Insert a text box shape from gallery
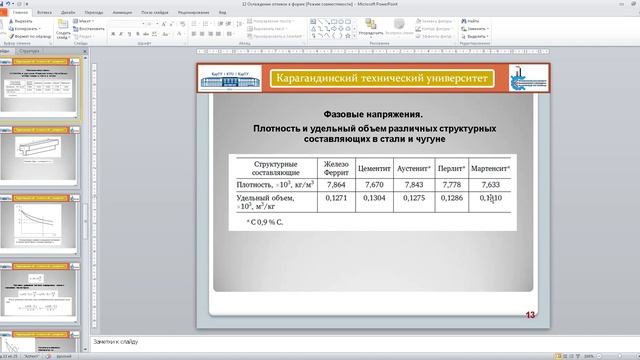The height and width of the screenshot is (360, 640). point(313,22)
